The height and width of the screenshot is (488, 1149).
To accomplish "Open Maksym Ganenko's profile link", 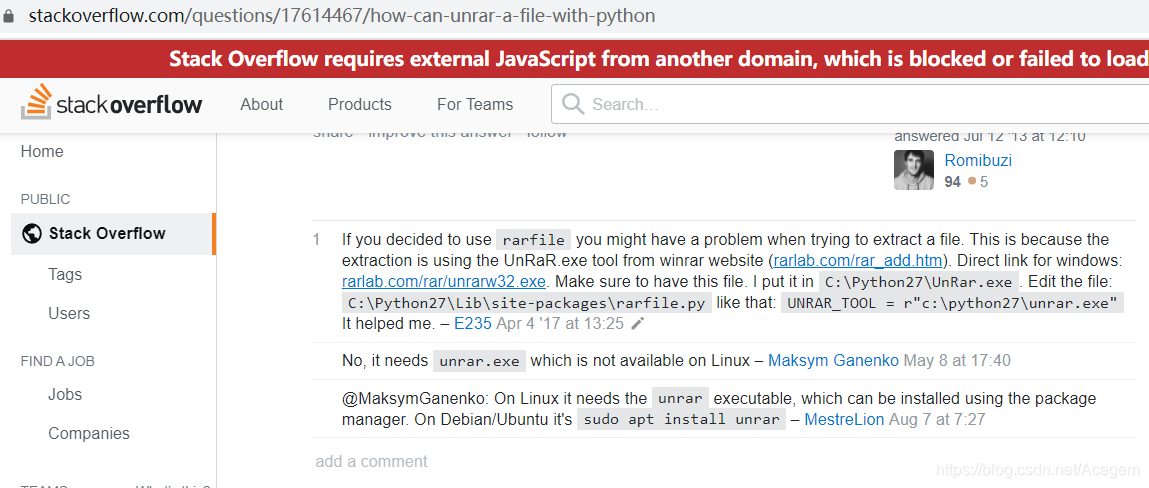I will [x=833, y=361].
